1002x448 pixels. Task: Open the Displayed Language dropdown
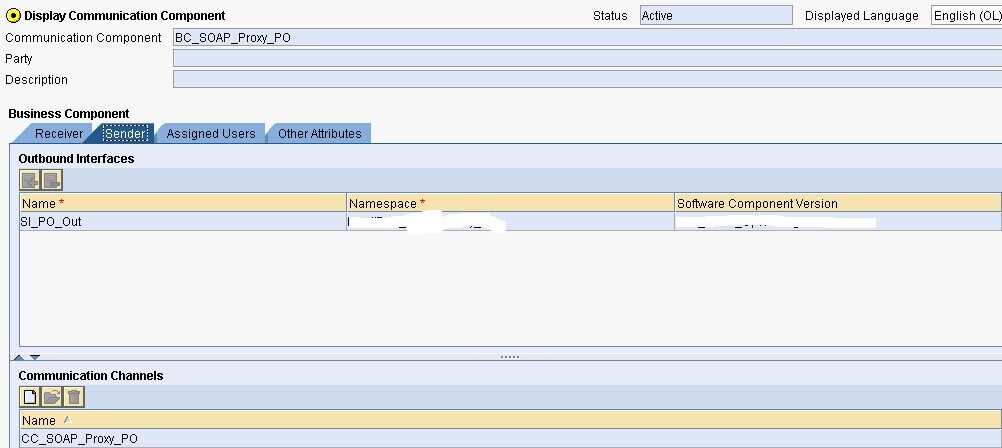(966, 15)
